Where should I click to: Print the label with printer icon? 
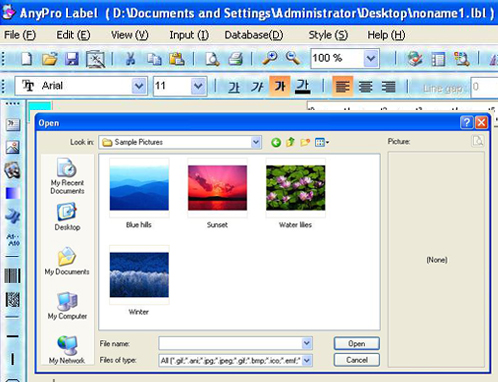[235, 59]
